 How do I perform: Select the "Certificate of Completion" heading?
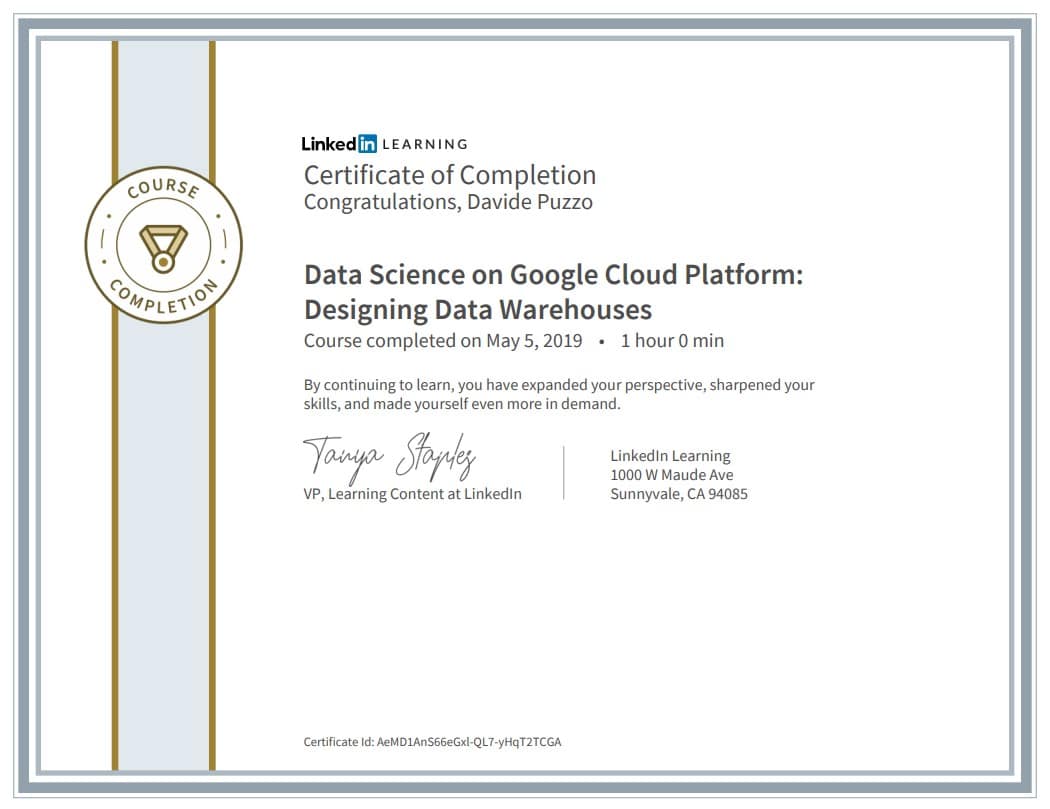(x=449, y=175)
